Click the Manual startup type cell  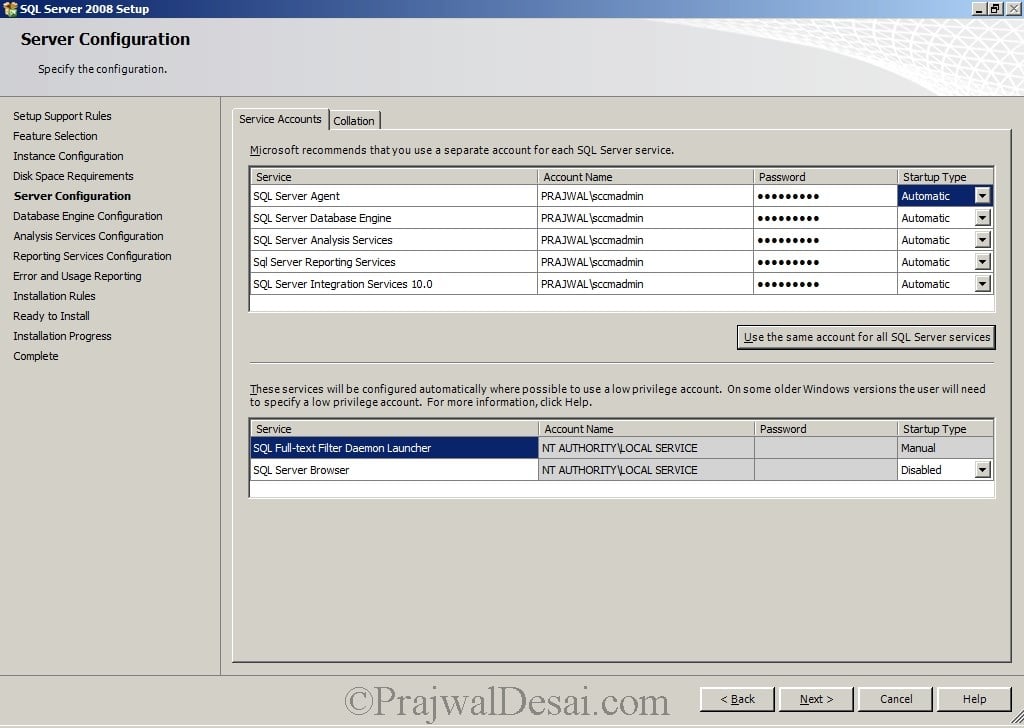[x=946, y=448]
